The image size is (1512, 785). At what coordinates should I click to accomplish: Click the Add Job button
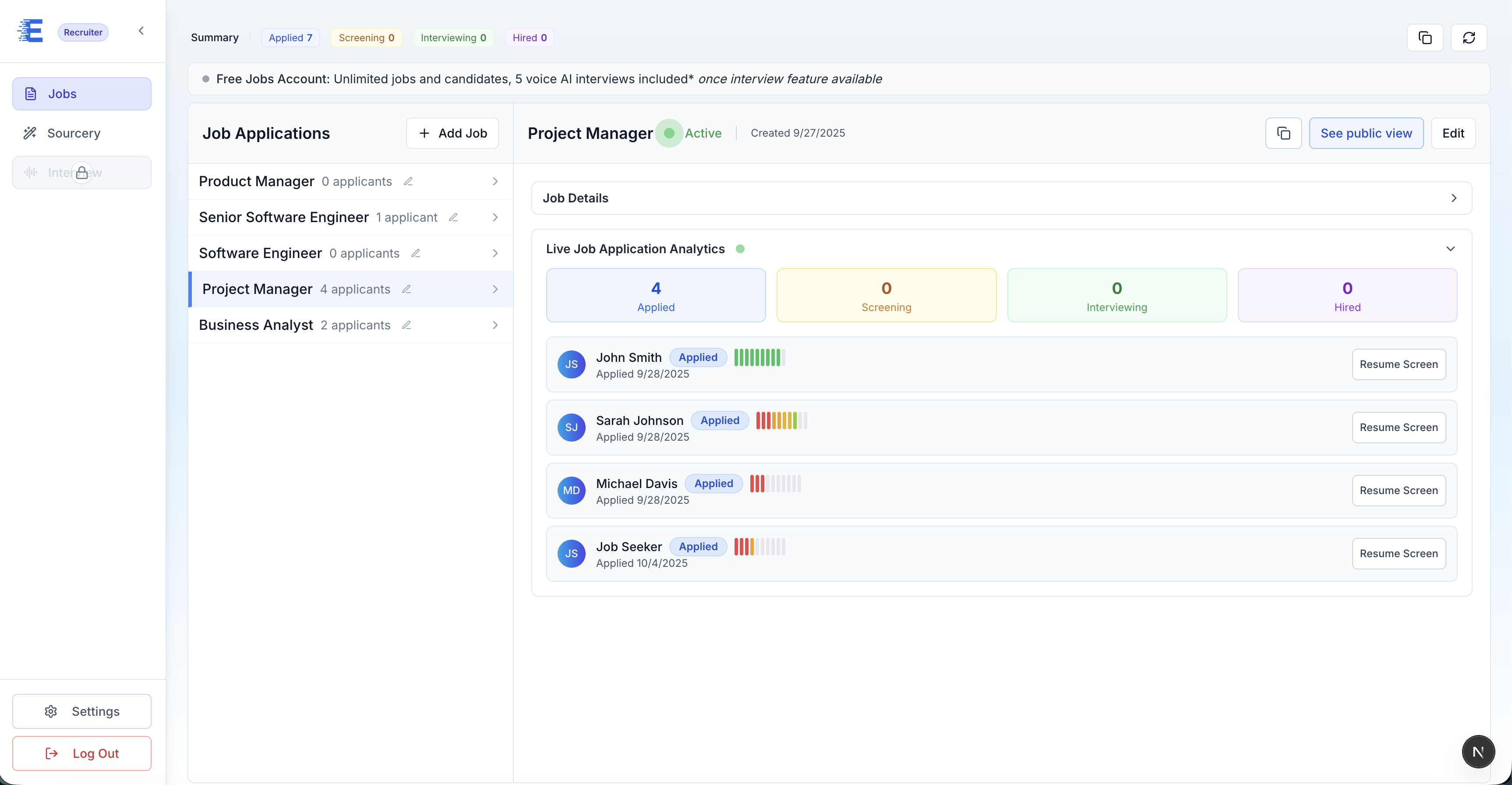click(x=452, y=133)
